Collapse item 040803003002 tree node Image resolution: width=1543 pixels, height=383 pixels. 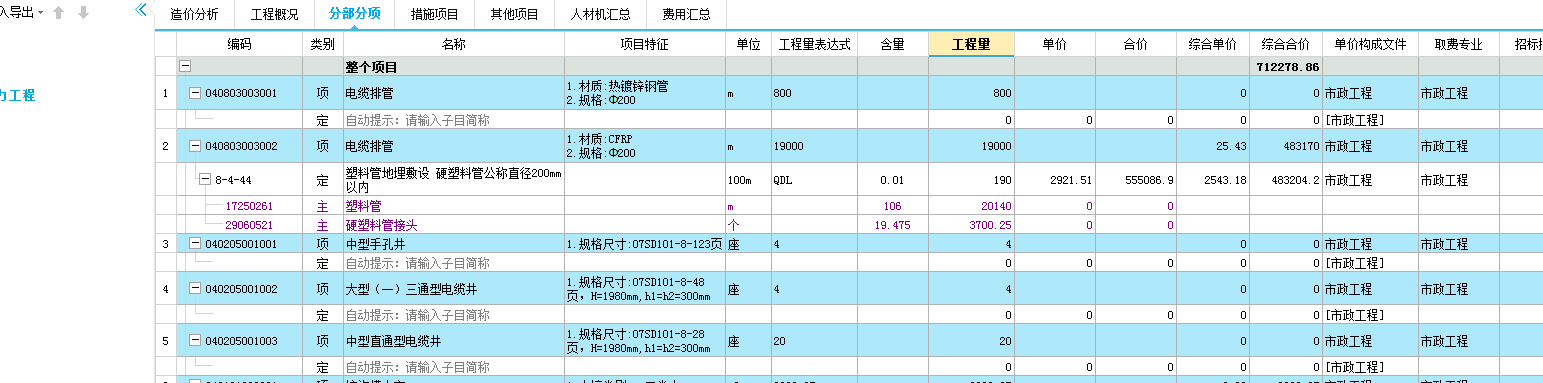click(195, 146)
